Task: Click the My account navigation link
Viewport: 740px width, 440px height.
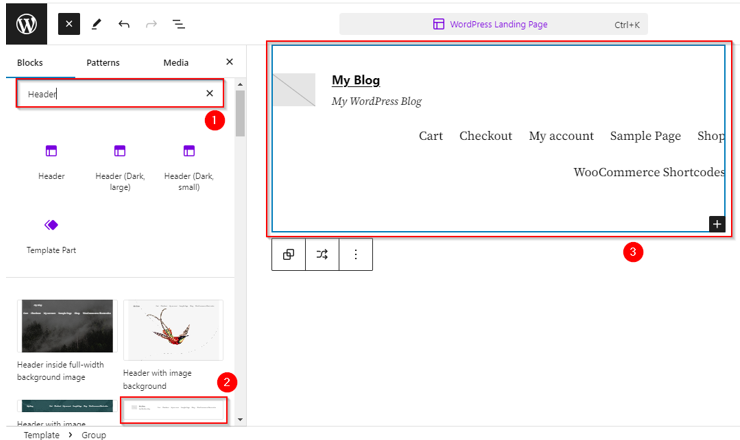Action: tap(561, 136)
